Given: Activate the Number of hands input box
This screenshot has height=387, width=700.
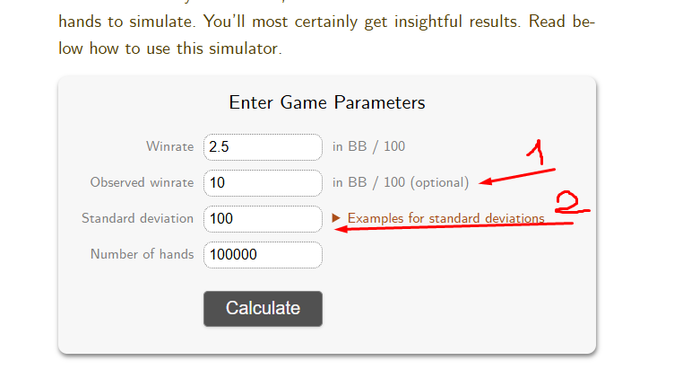Looking at the screenshot, I should pyautogui.click(x=263, y=254).
